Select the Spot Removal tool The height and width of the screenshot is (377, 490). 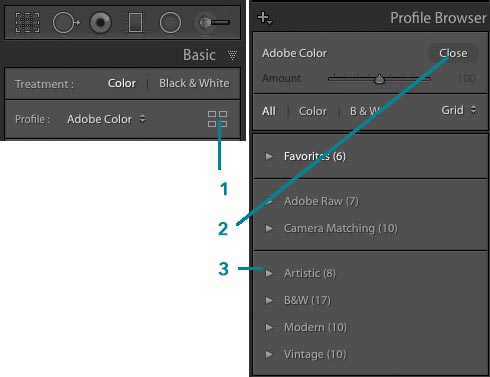(x=66, y=23)
